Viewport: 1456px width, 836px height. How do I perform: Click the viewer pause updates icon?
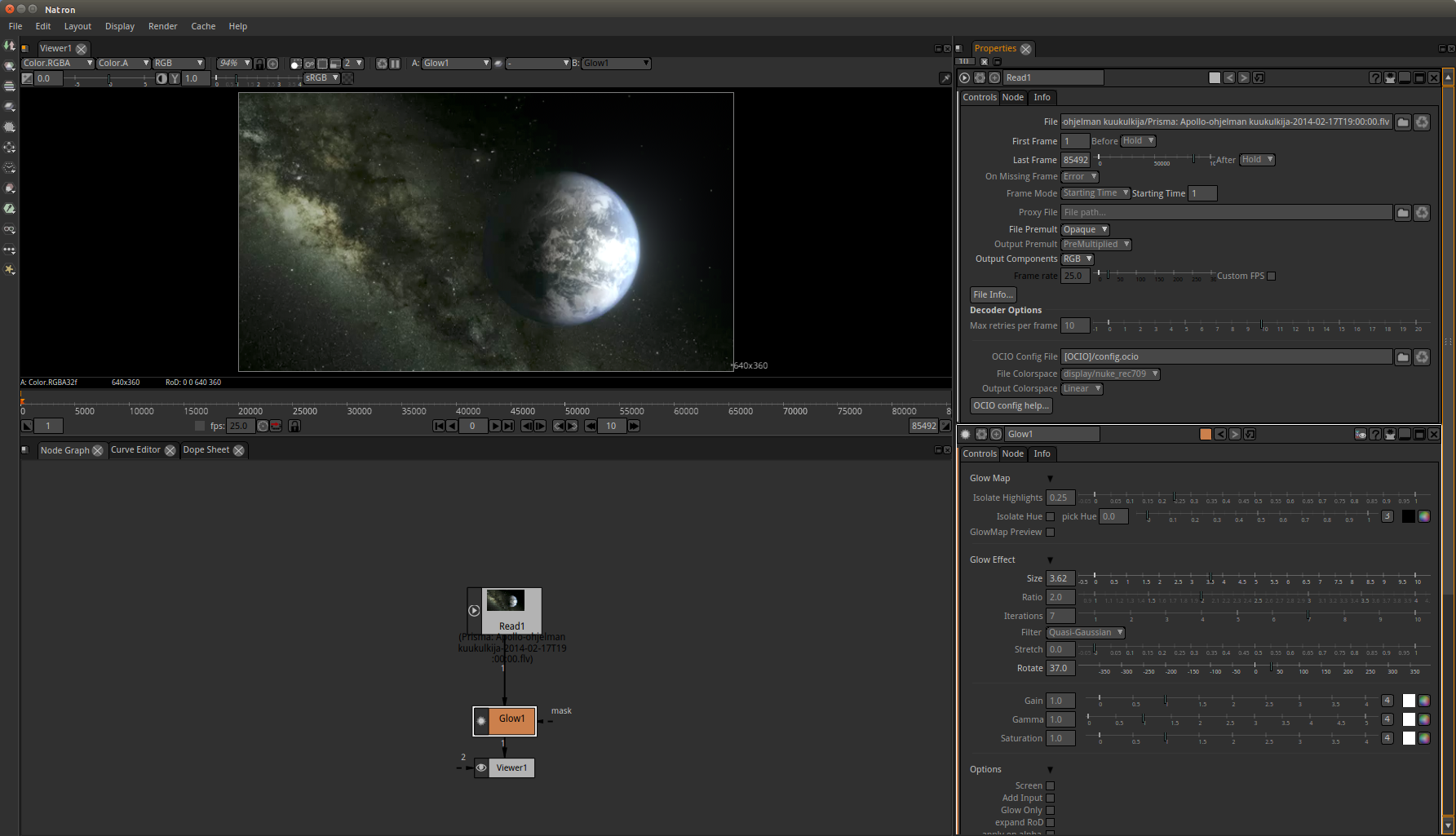coord(395,64)
